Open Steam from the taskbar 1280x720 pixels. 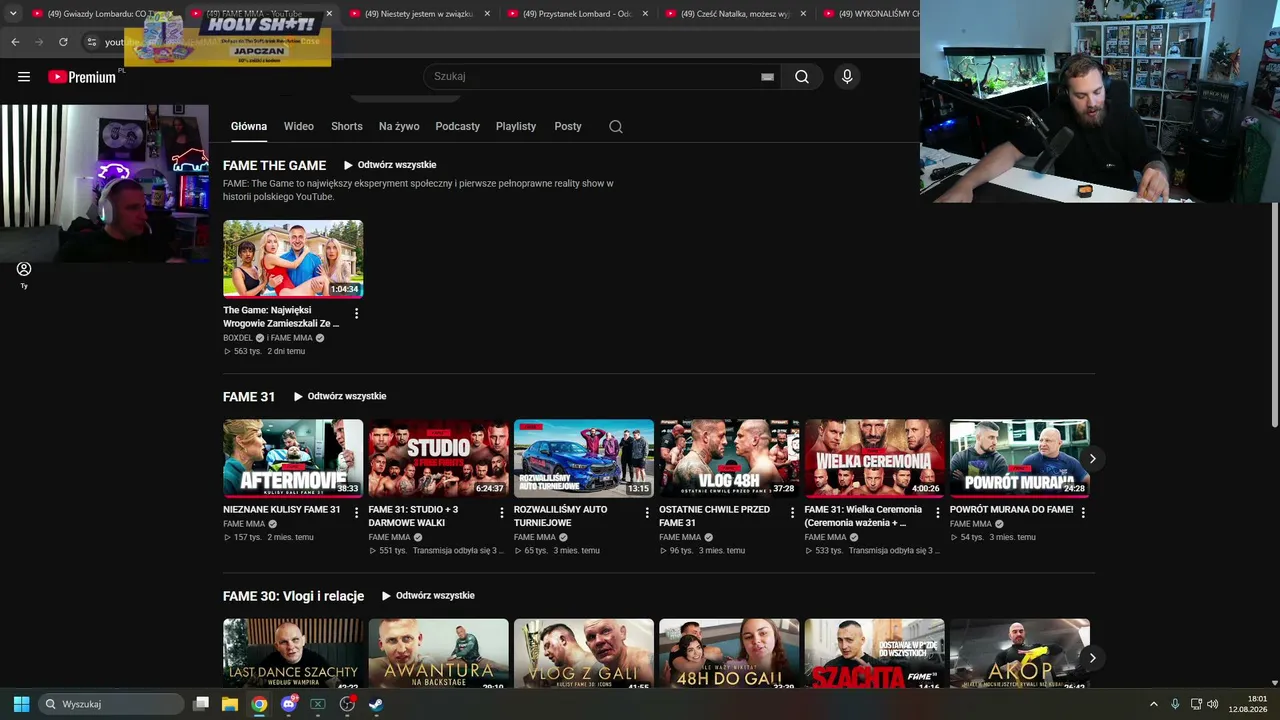376,704
